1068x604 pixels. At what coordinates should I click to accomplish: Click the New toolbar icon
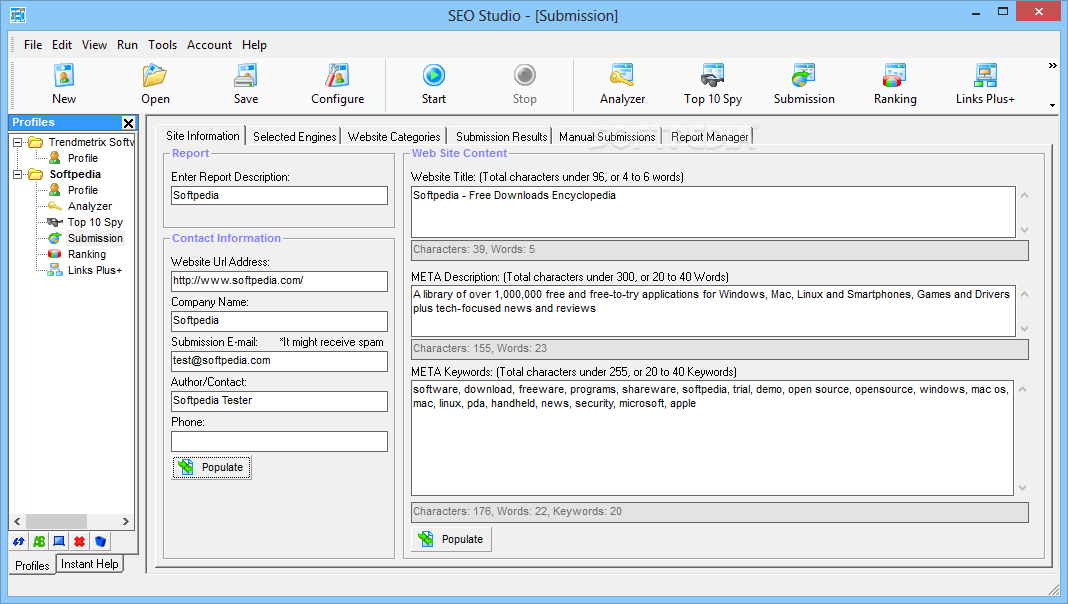coord(63,84)
